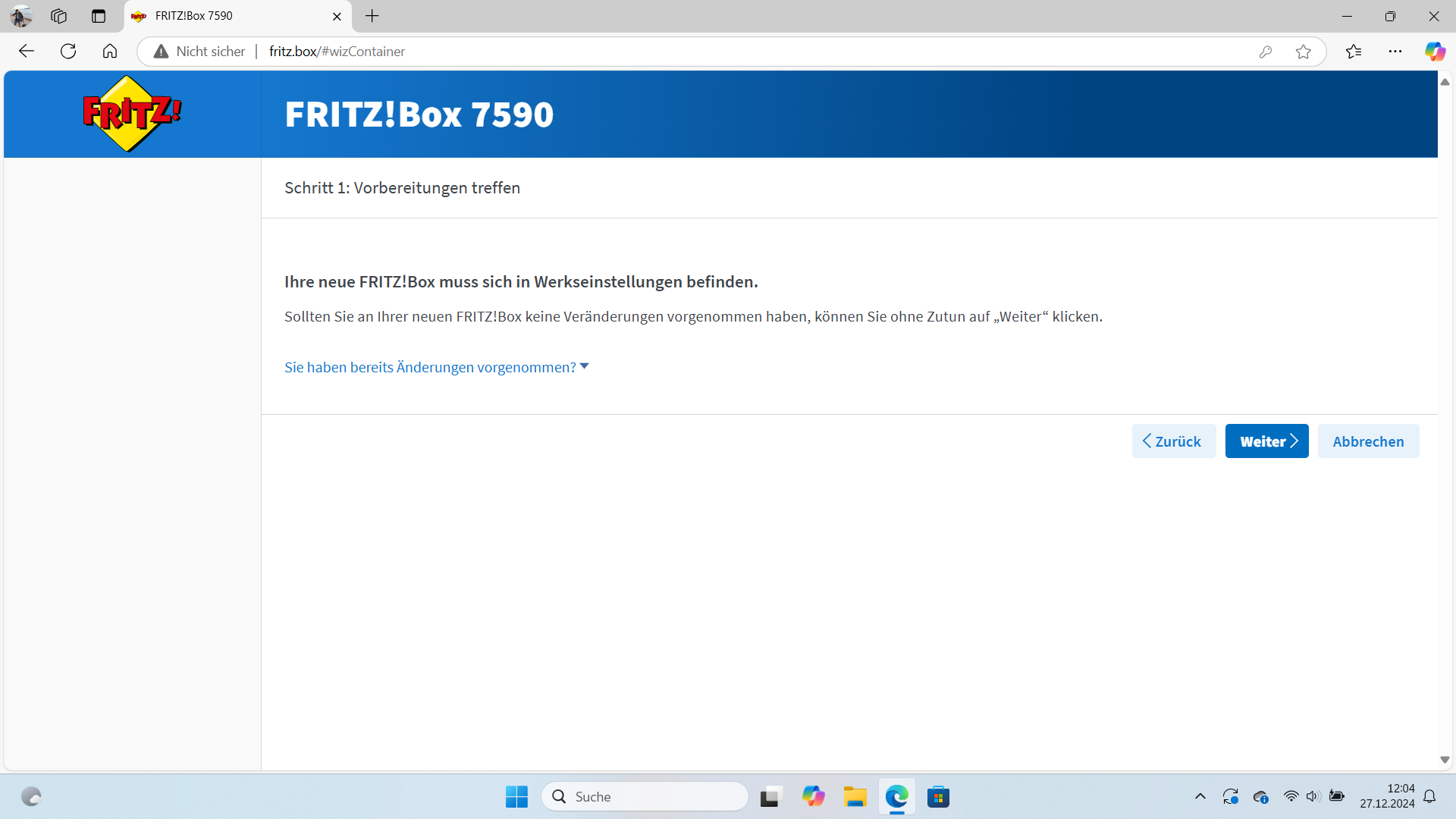This screenshot has height=819, width=1456.
Task: Click the 'Nicht sicher' security warning
Action: point(201,52)
